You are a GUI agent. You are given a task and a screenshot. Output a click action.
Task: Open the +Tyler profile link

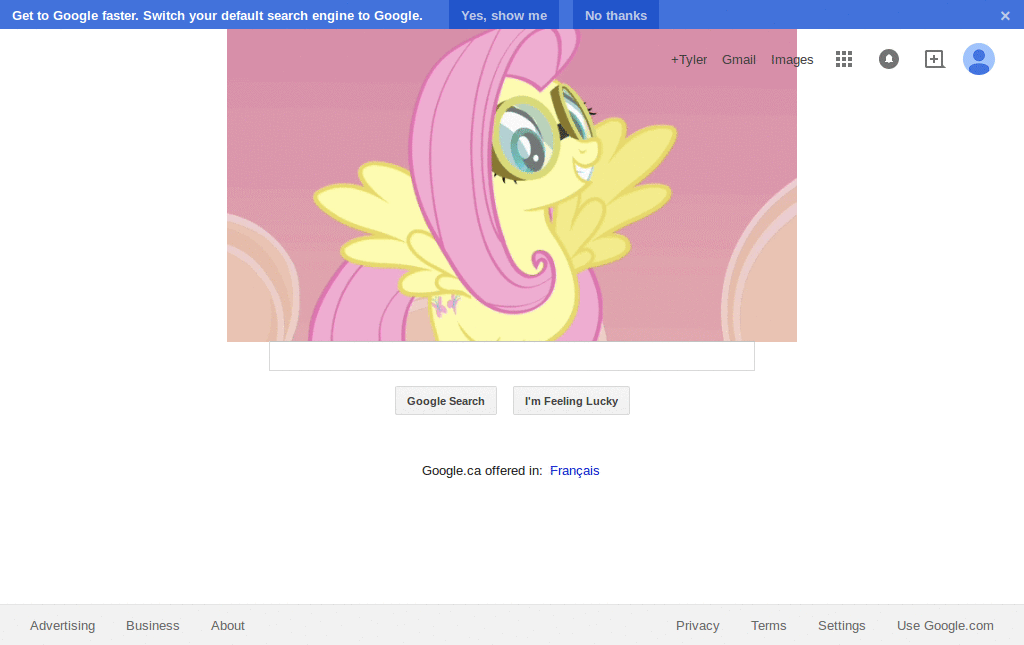pyautogui.click(x=689, y=60)
